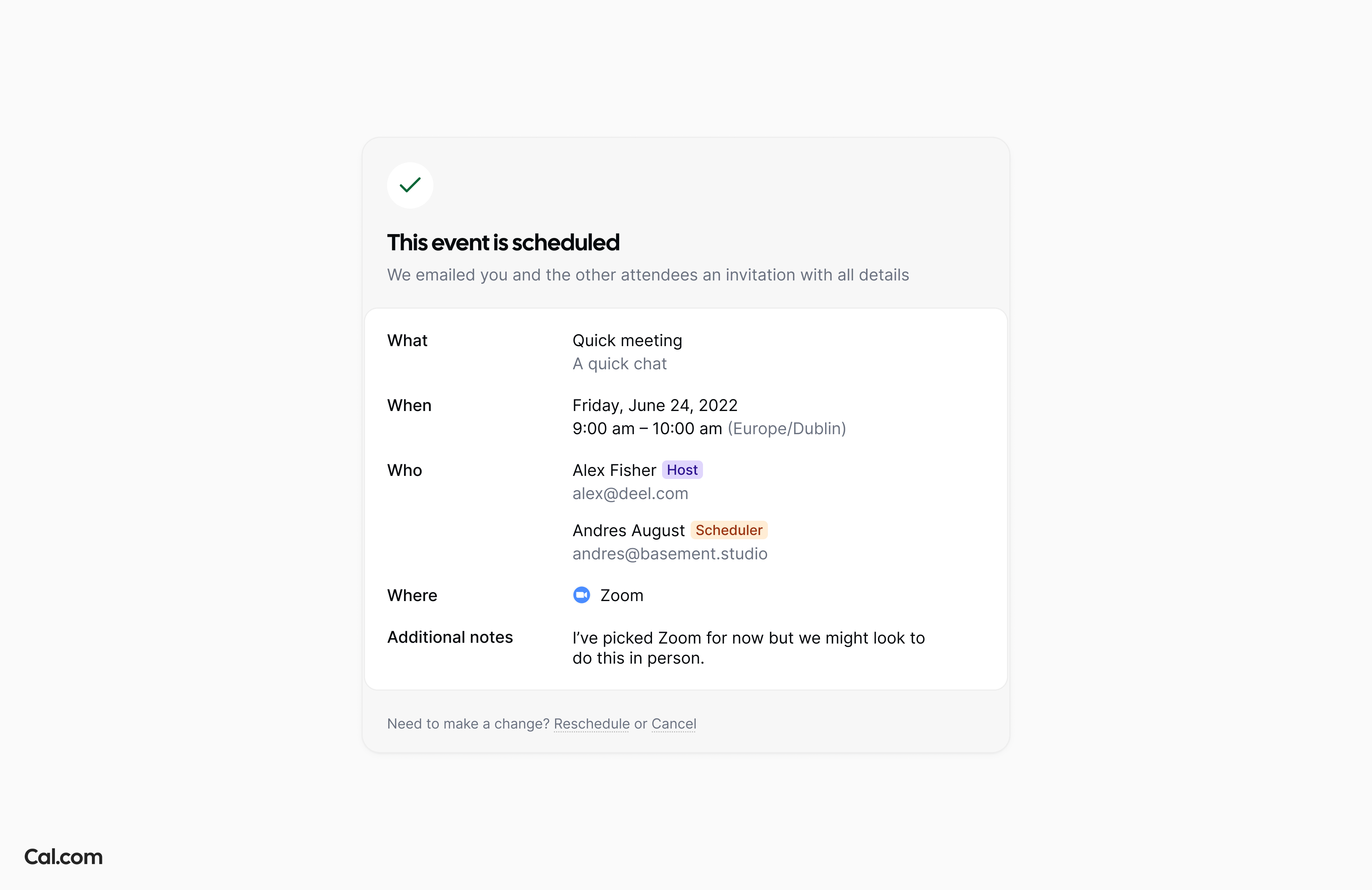Select the host name Alex Fisher

[x=614, y=470]
